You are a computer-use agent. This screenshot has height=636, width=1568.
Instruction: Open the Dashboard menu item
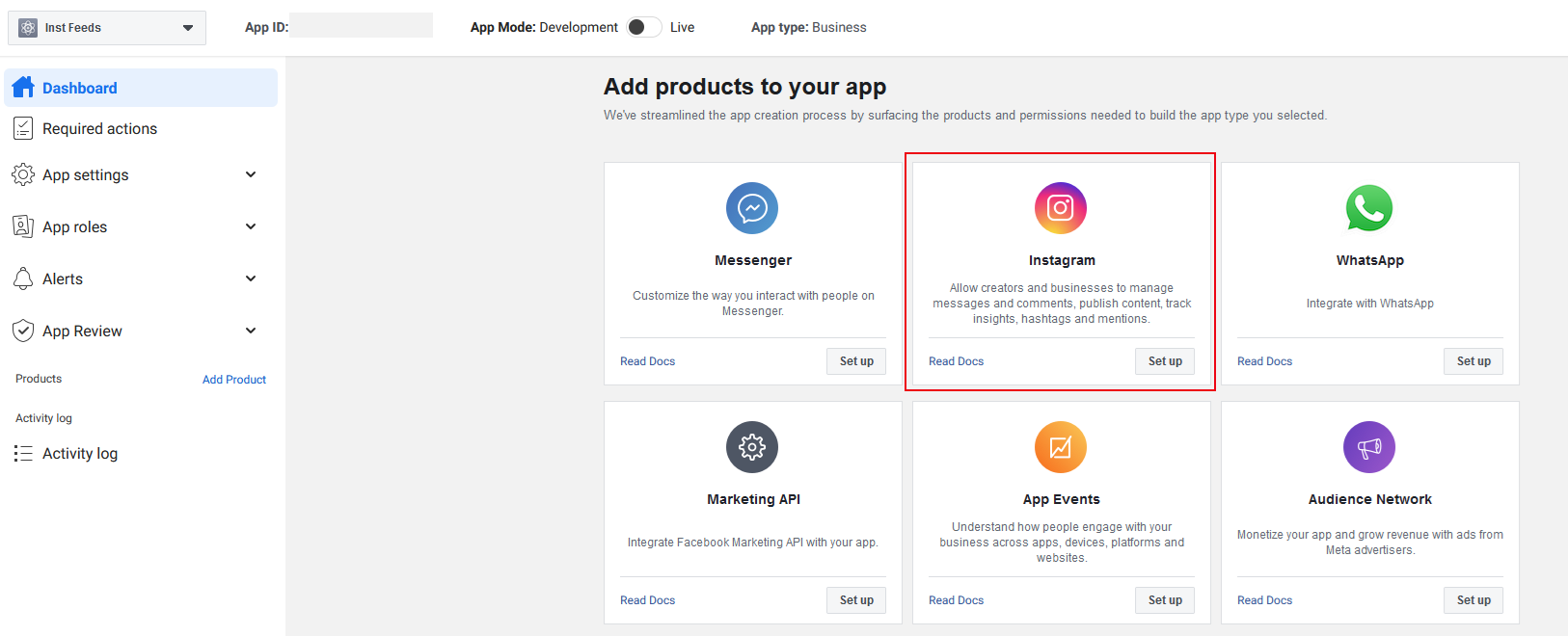[141, 88]
